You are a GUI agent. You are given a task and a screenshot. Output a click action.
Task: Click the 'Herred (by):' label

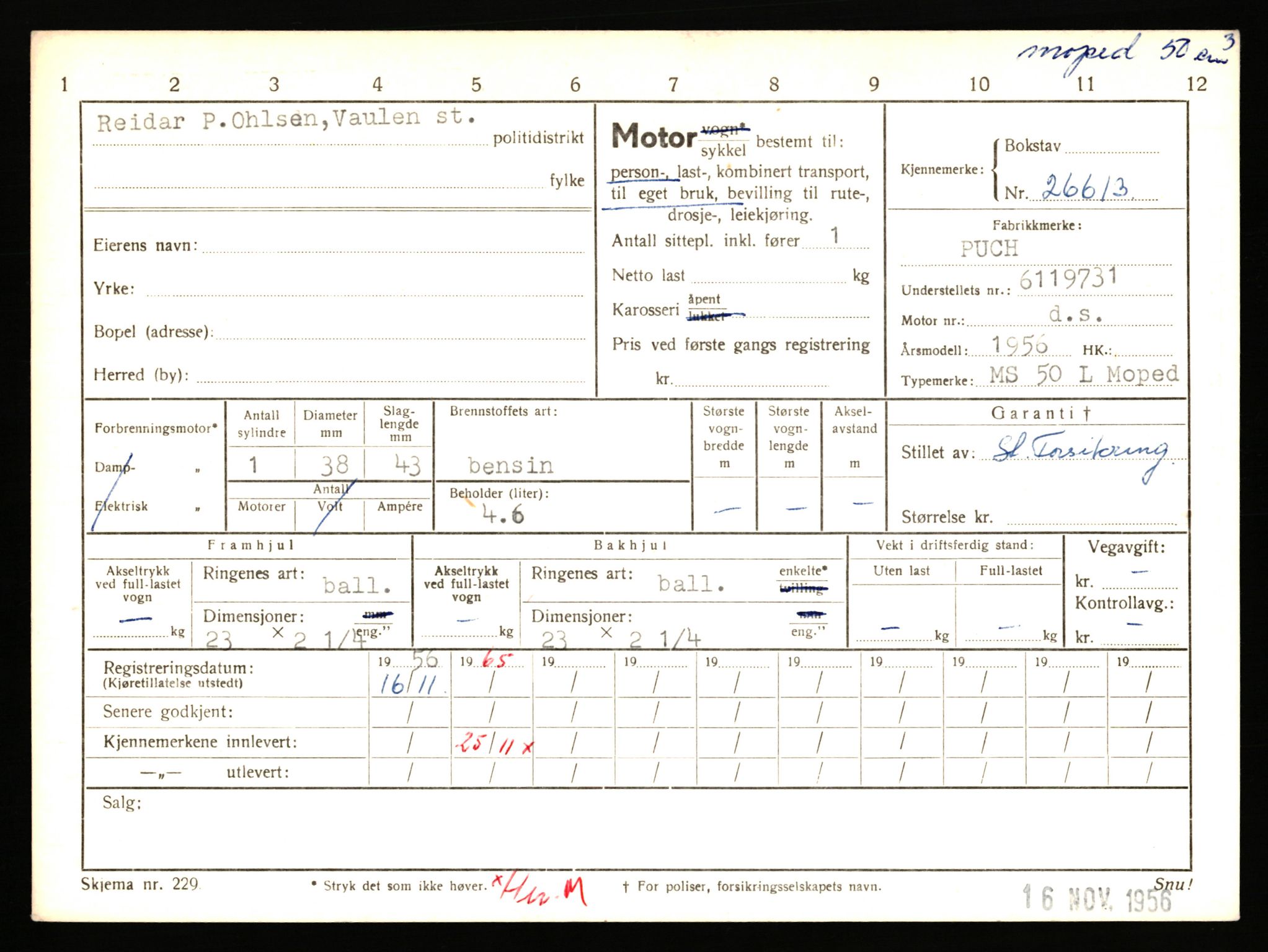click(x=141, y=374)
